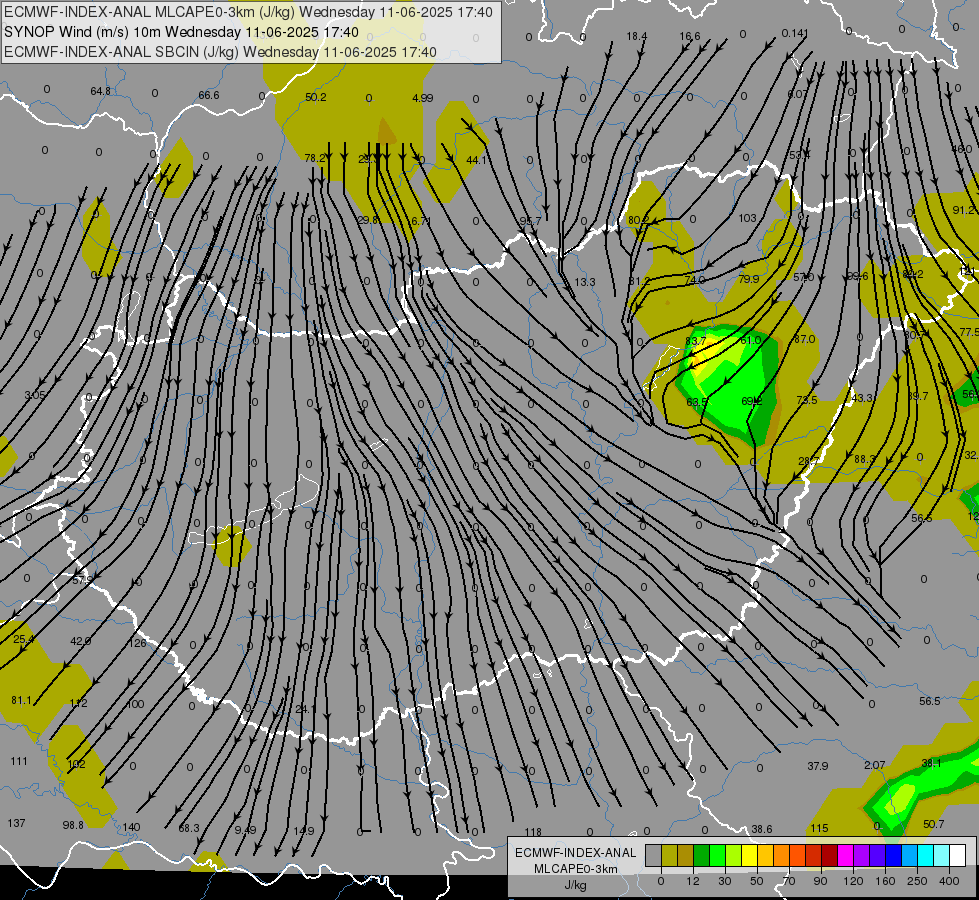Click the grid value 28.7
Screen dimensions: 979x900
point(809,461)
